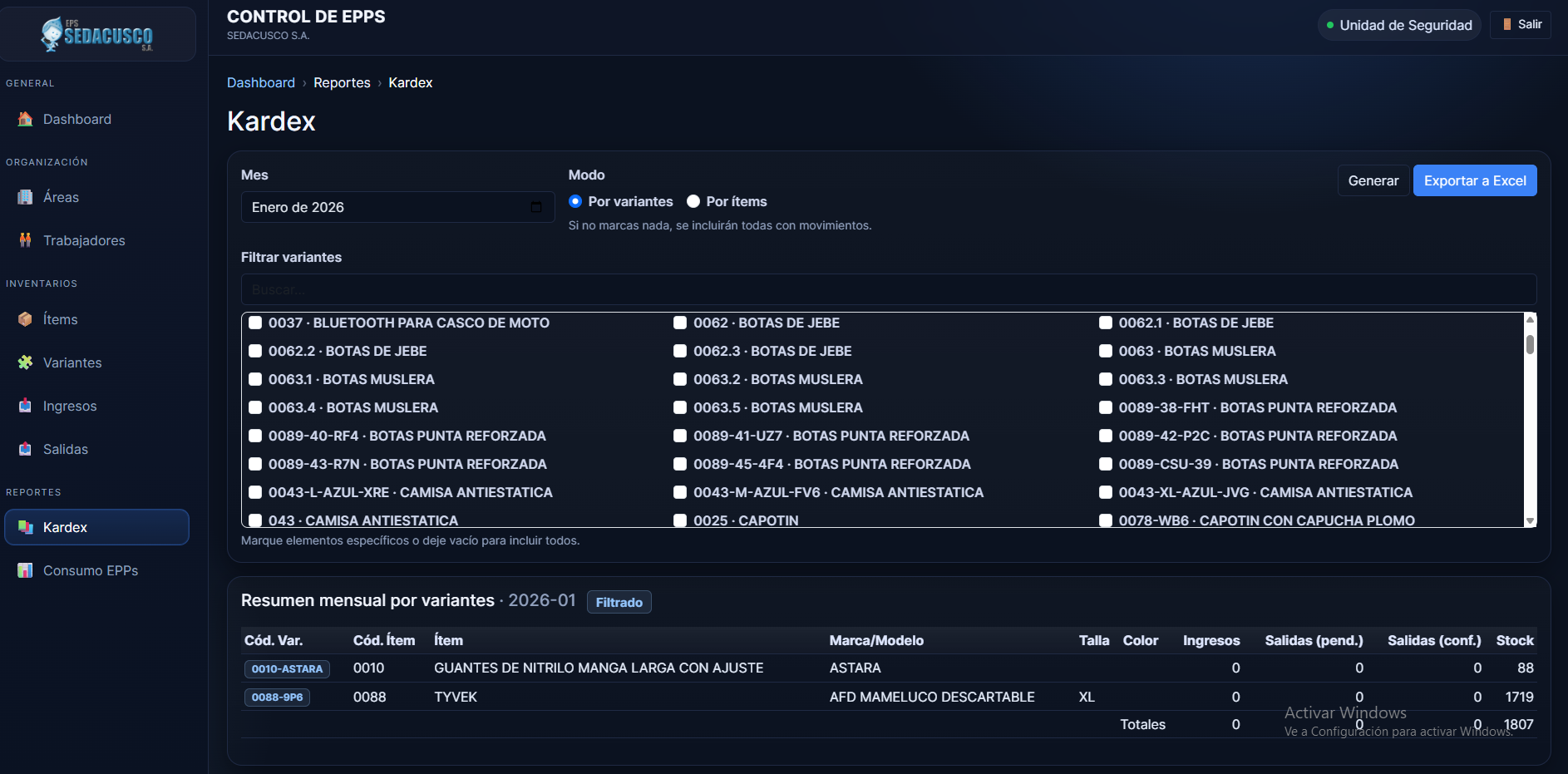Open the month picker calendar icon

536,207
